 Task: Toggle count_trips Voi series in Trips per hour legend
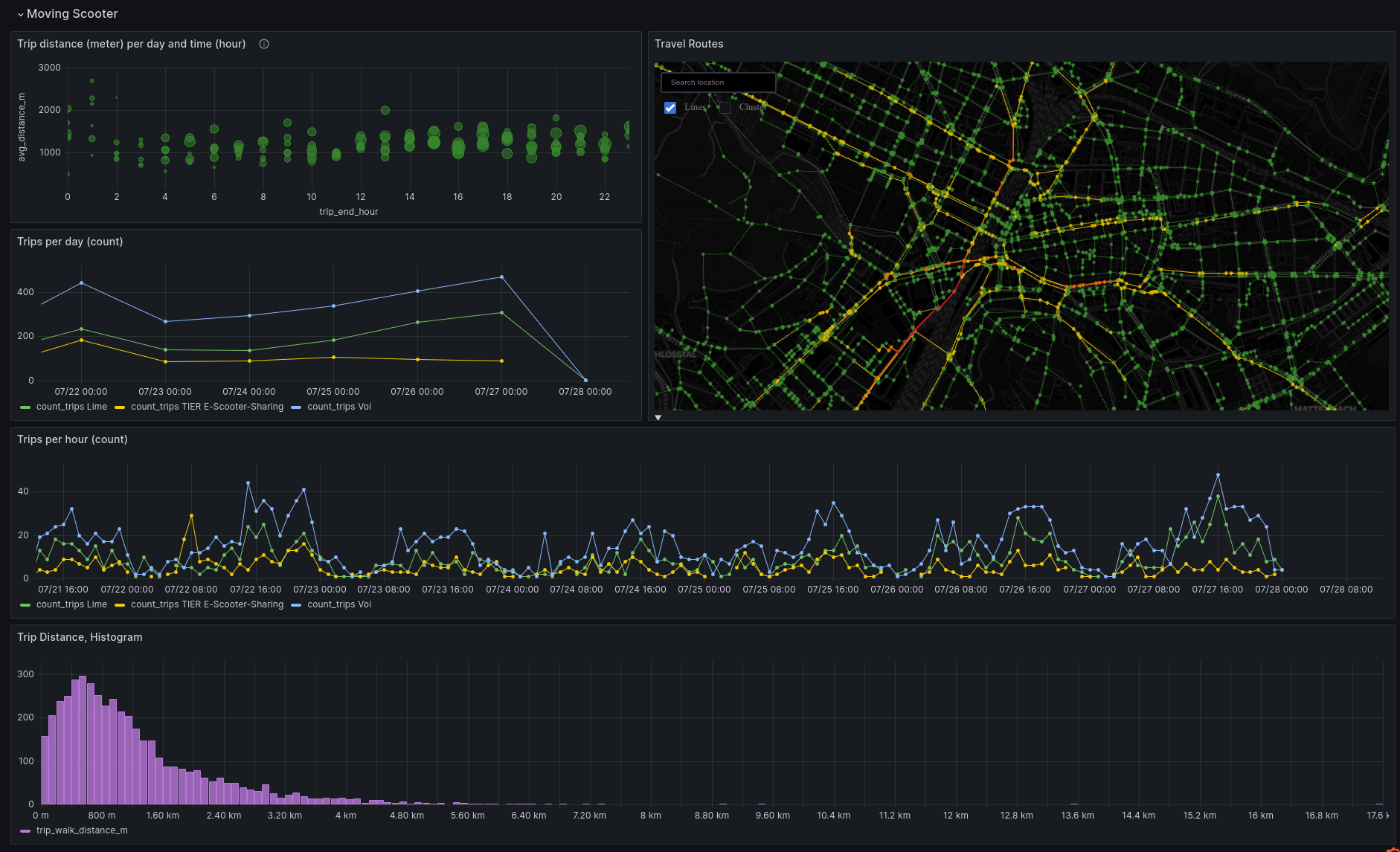pyautogui.click(x=339, y=604)
